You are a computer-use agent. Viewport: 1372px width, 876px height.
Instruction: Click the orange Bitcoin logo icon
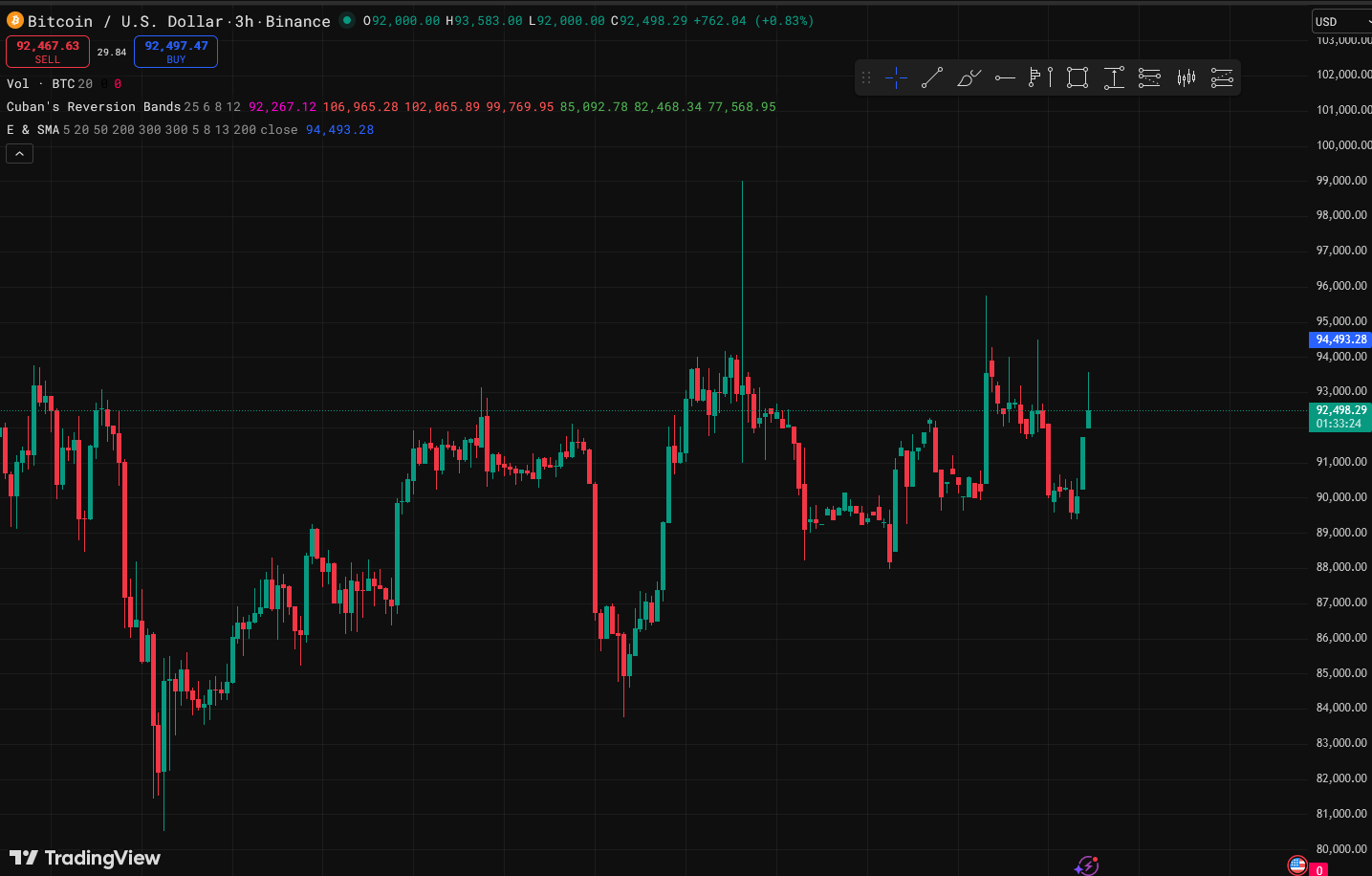(15, 20)
